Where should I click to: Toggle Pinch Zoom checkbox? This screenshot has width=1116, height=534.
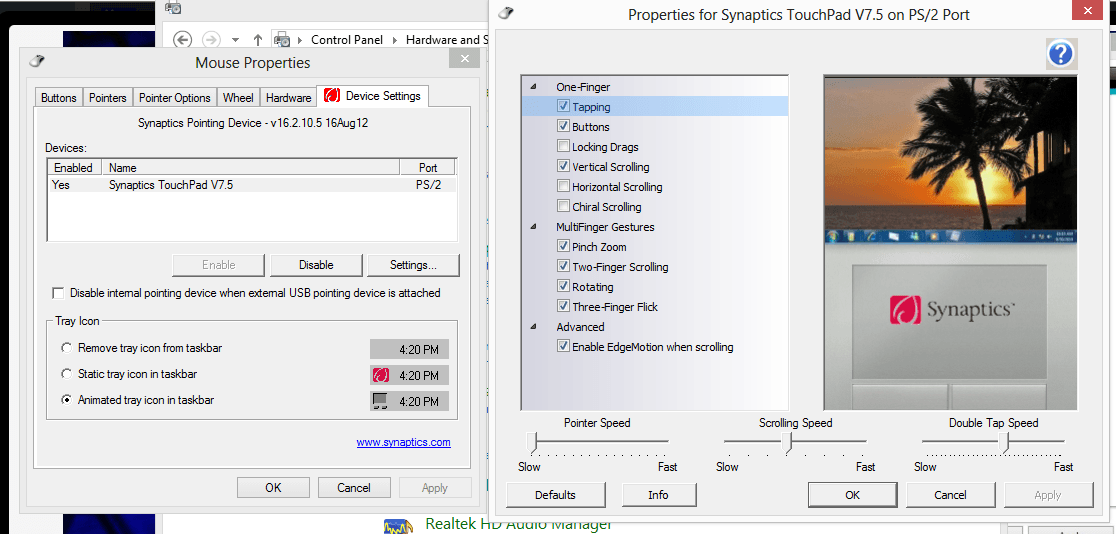(563, 247)
